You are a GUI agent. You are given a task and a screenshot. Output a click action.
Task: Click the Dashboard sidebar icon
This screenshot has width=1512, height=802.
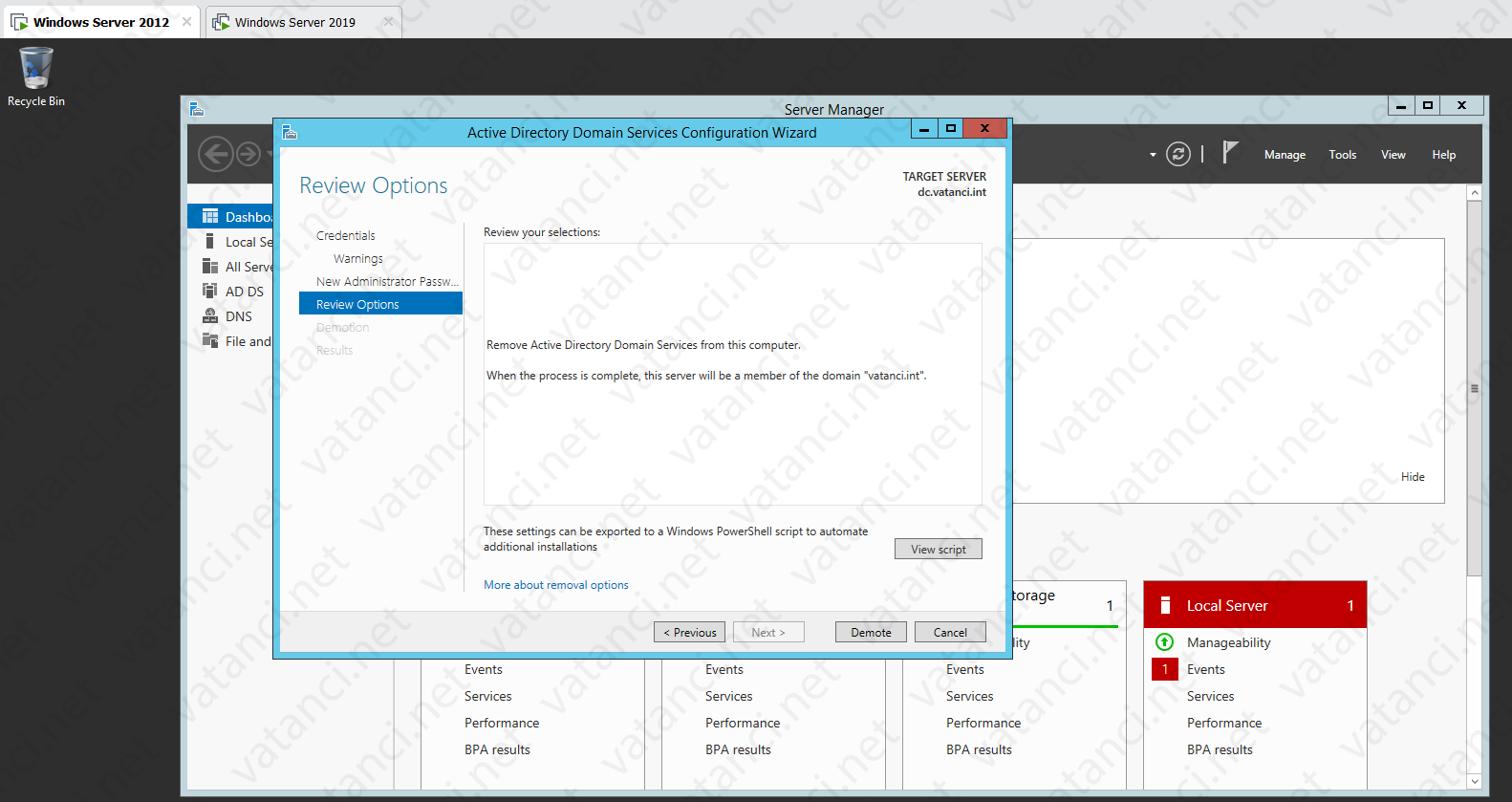(210, 217)
